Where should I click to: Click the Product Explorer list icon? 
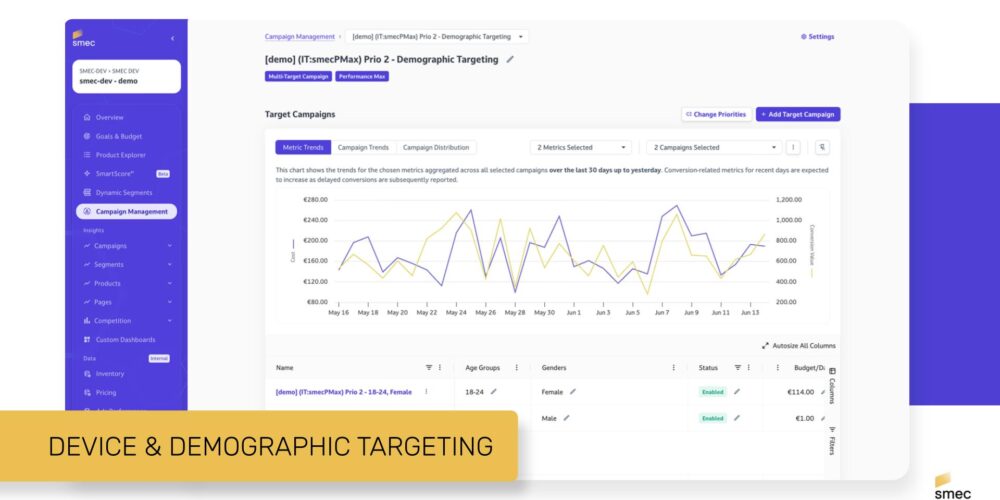pos(87,155)
